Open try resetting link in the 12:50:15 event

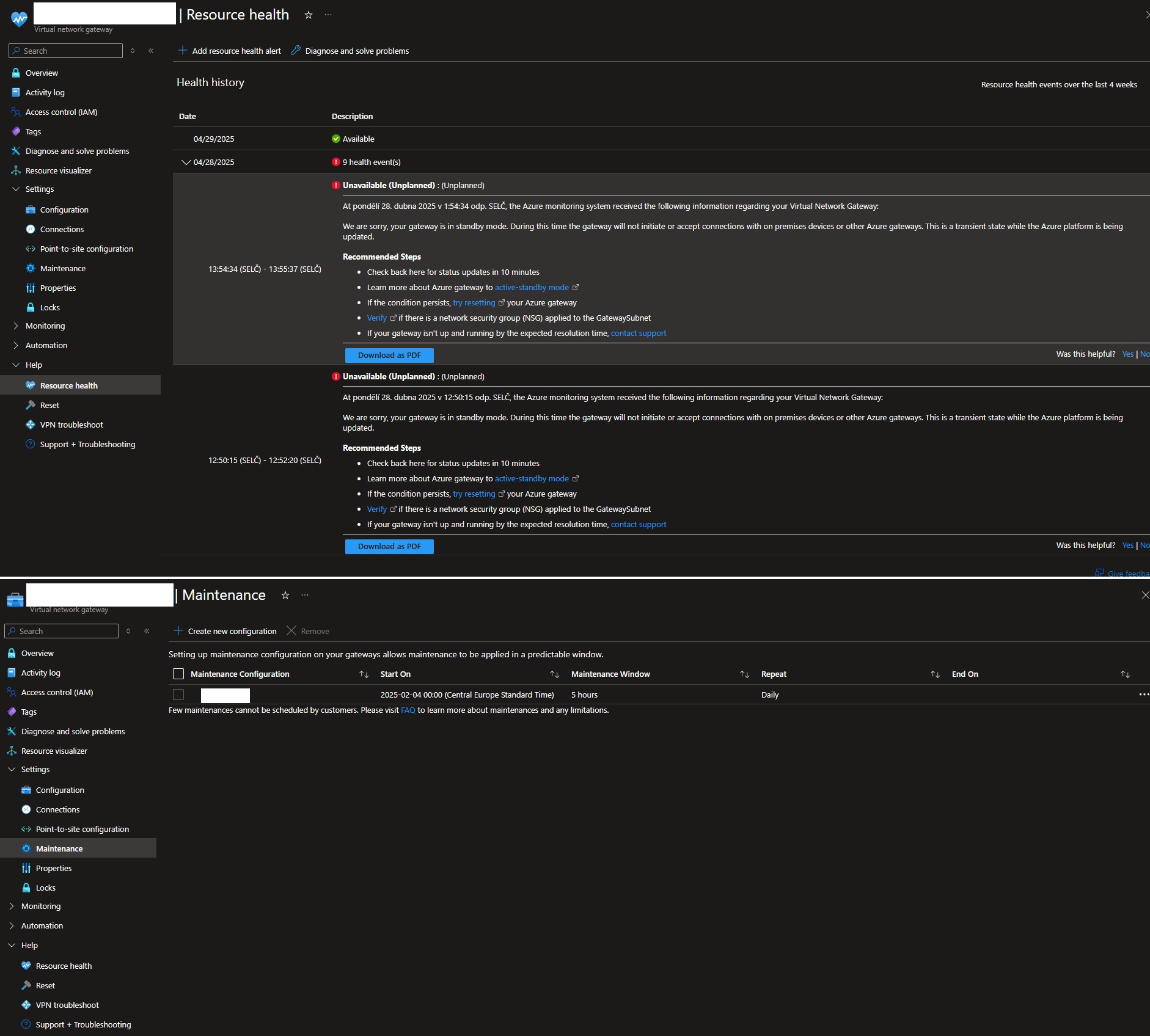coord(474,494)
